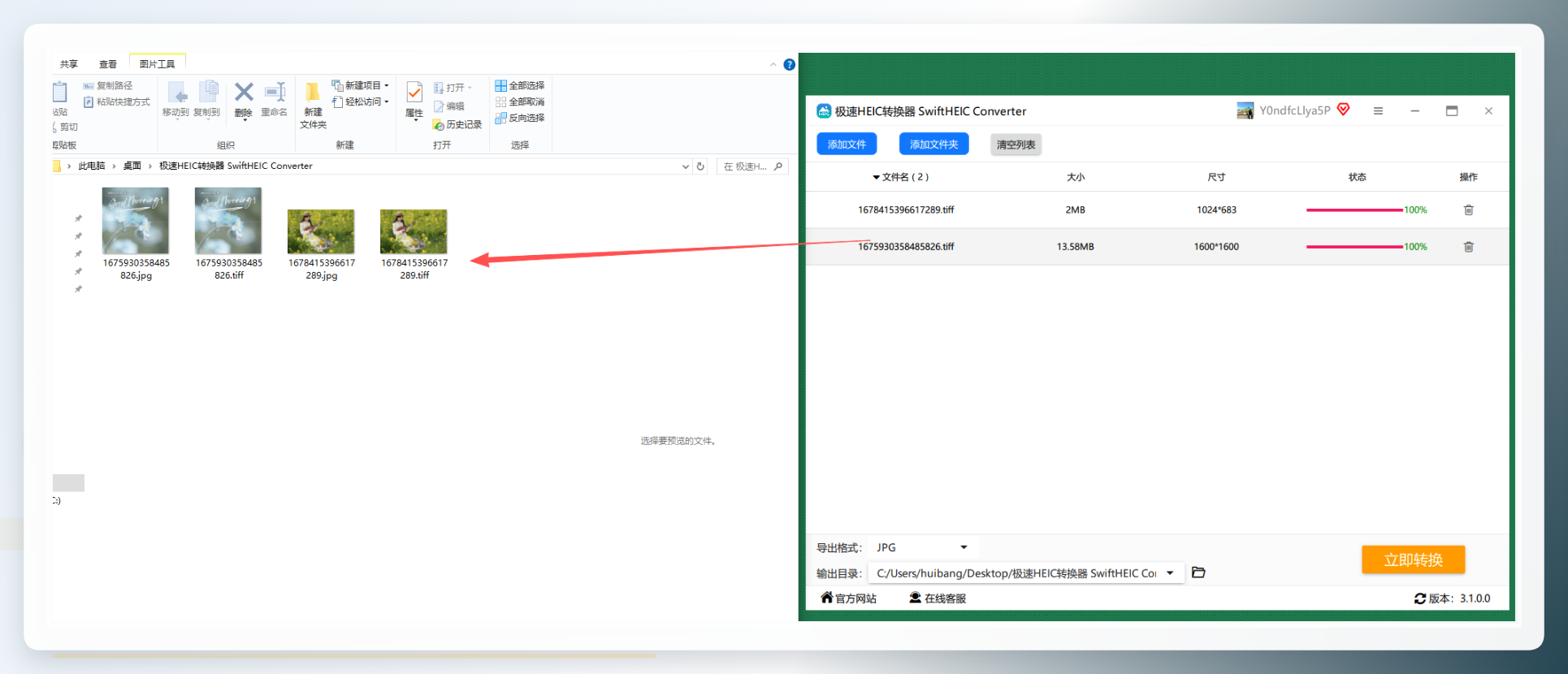
Task: Open the SwiftHEIC hamburger menu
Action: tap(1378, 110)
